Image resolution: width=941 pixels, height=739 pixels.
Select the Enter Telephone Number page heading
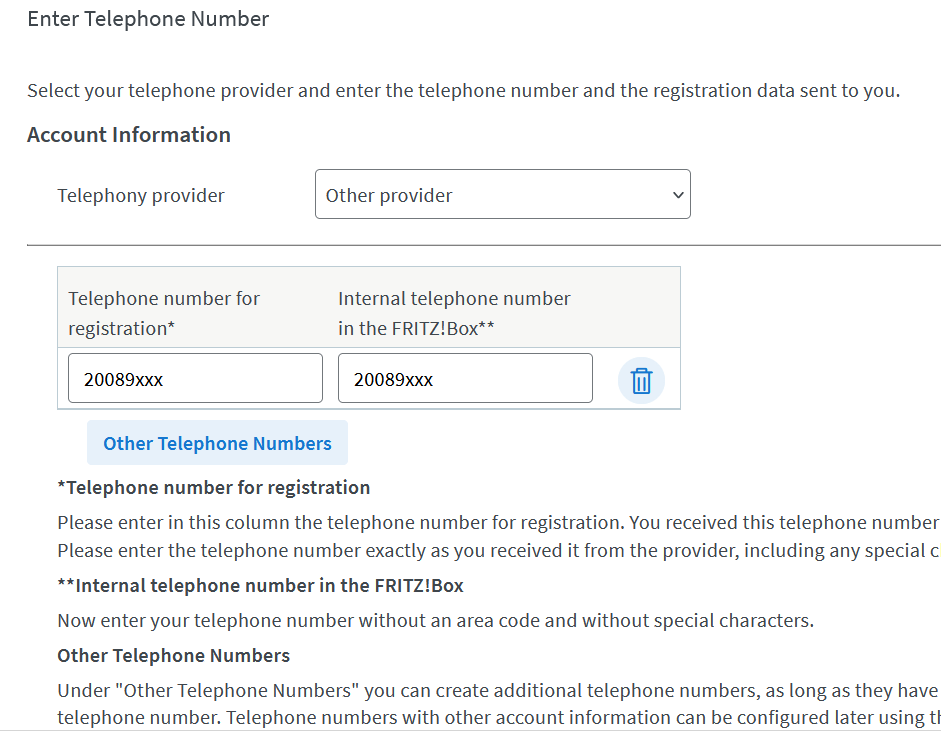coord(148,19)
